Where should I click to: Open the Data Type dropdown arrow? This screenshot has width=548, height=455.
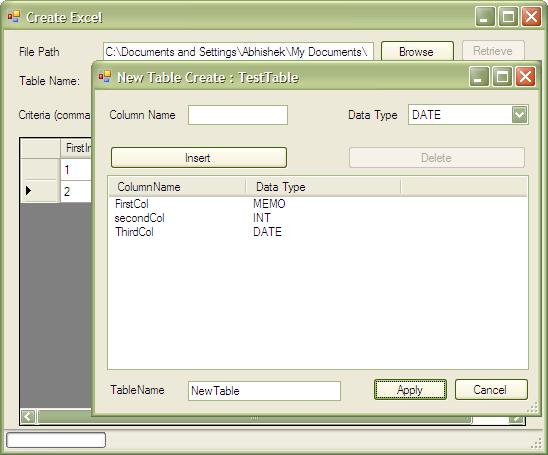[x=519, y=115]
